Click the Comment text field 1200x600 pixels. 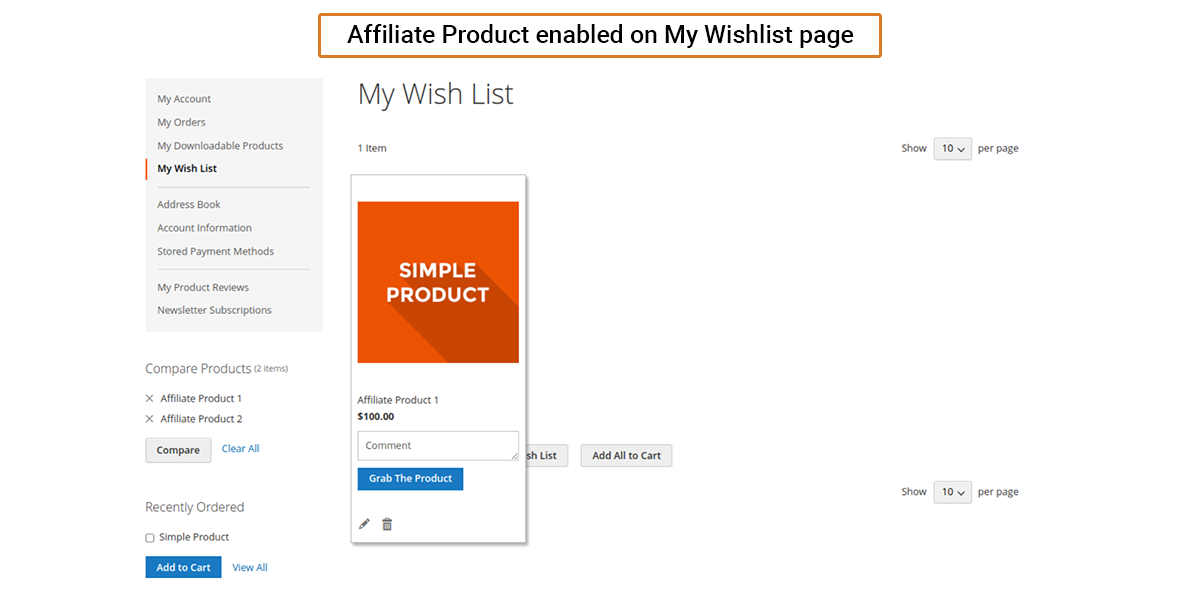(437, 446)
